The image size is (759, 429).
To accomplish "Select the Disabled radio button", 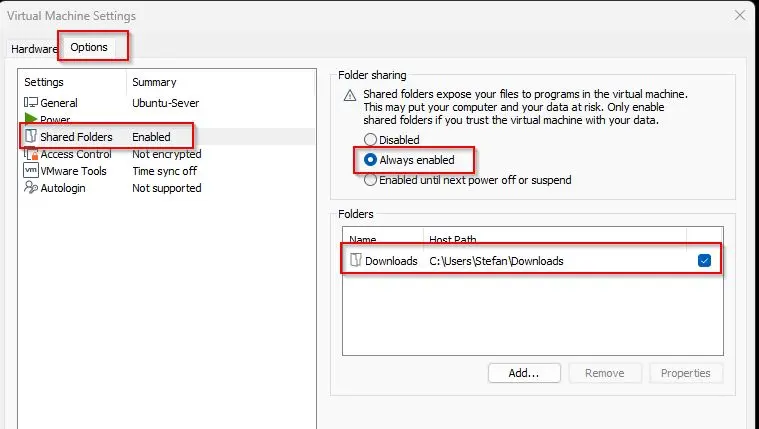I will pos(371,140).
